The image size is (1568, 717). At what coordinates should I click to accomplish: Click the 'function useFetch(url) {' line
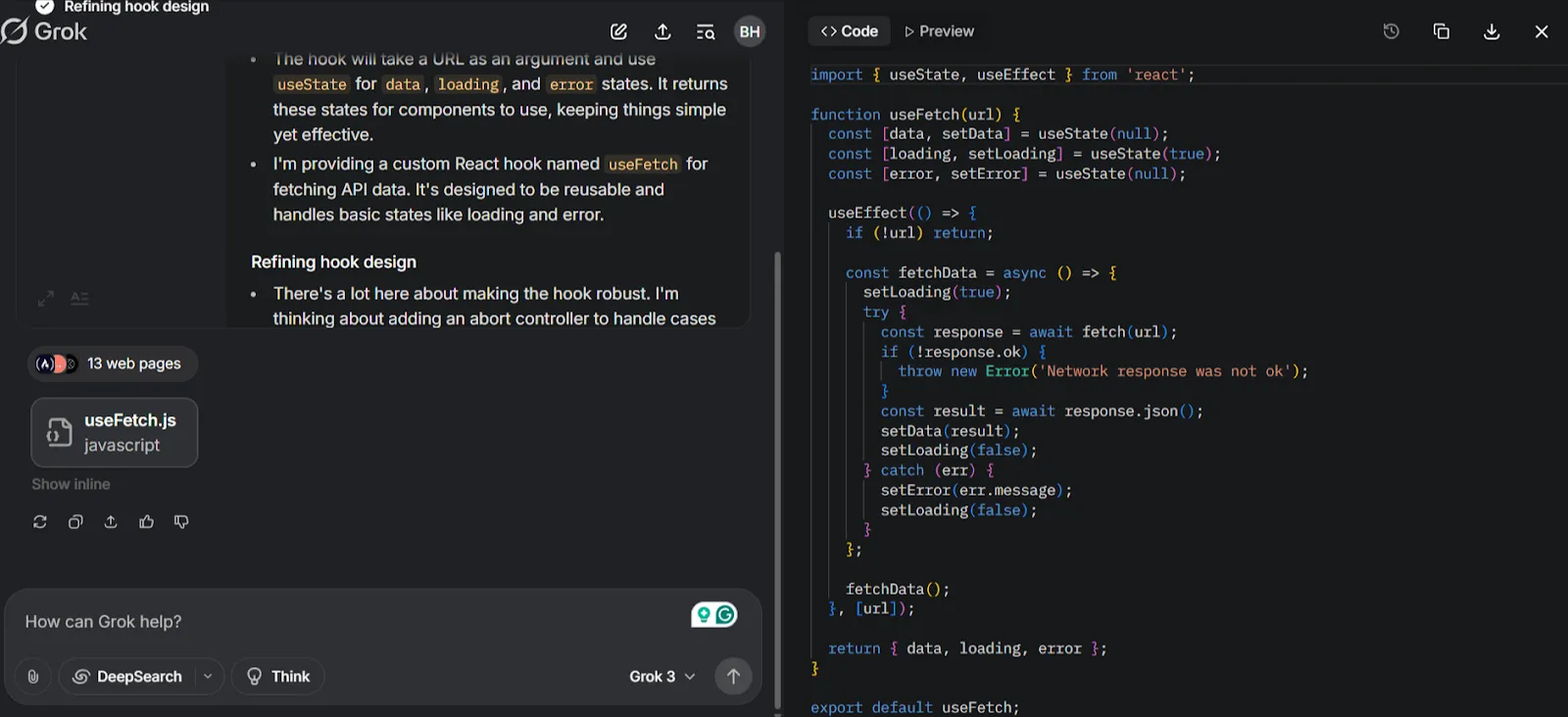[x=915, y=114]
